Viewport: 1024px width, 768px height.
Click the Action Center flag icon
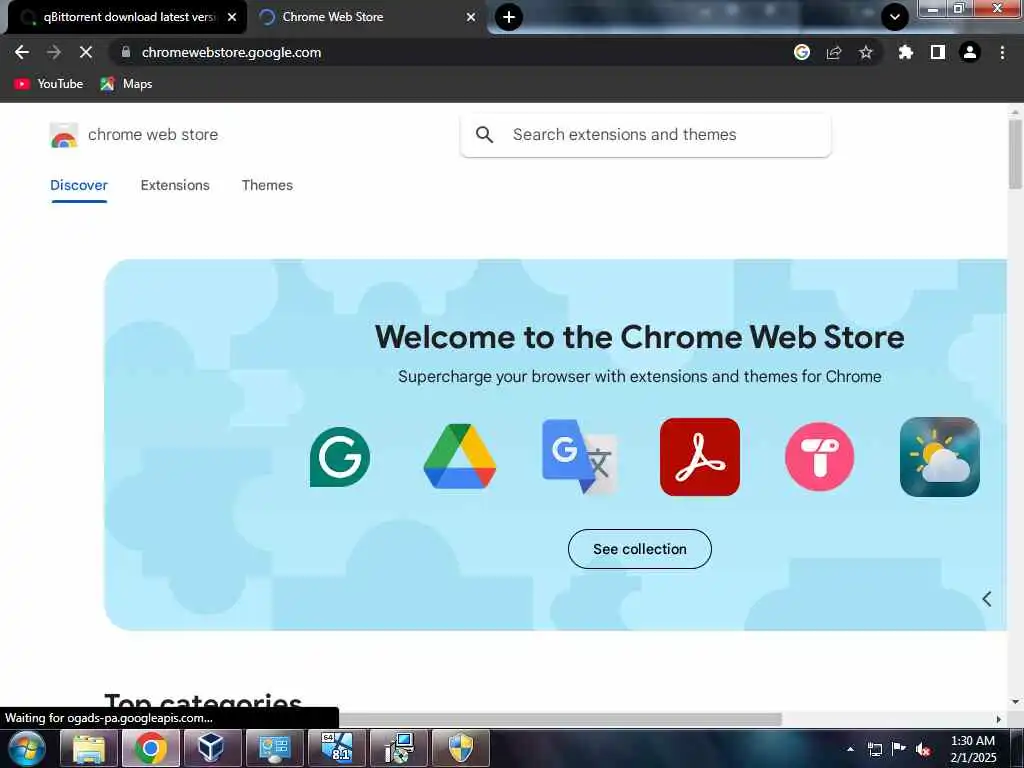click(x=899, y=749)
